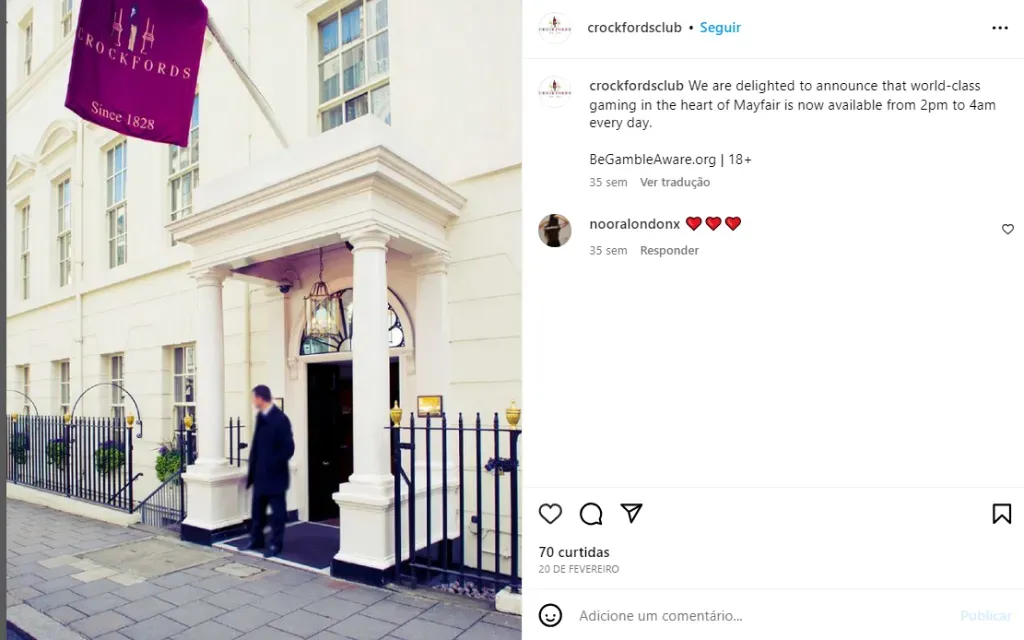Follow crockfordsclub with the Seguir button

tap(720, 27)
